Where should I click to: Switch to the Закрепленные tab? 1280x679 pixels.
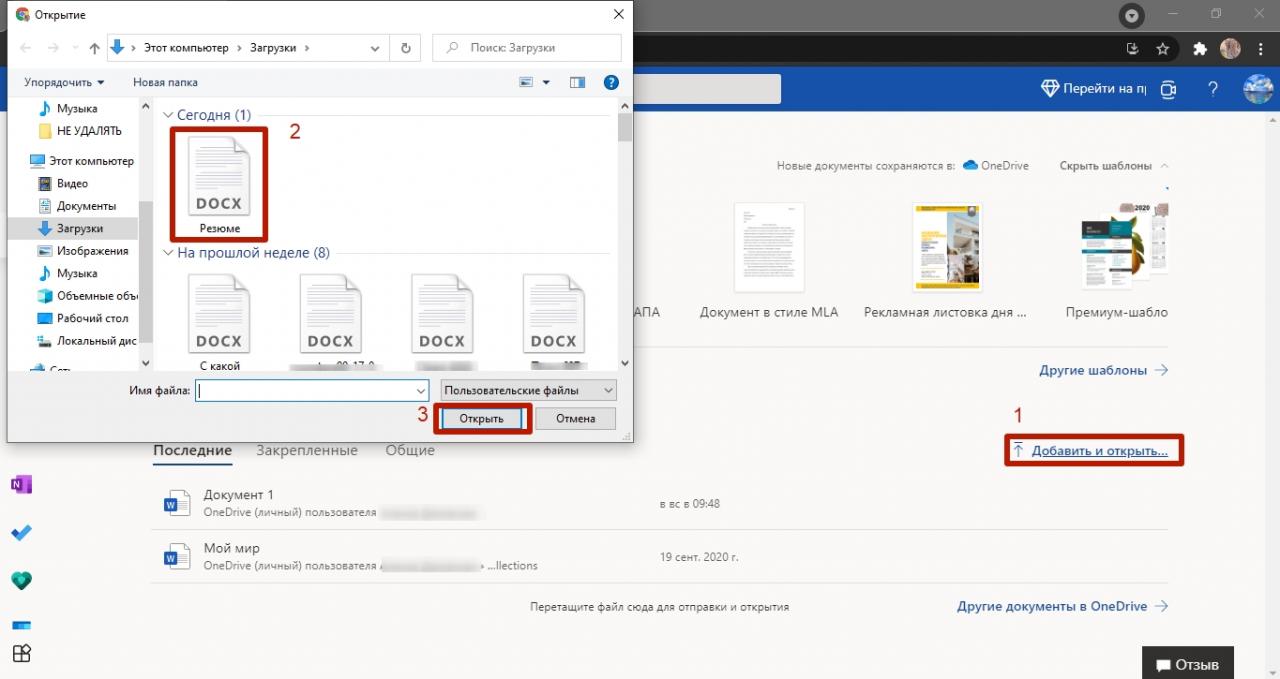[306, 450]
